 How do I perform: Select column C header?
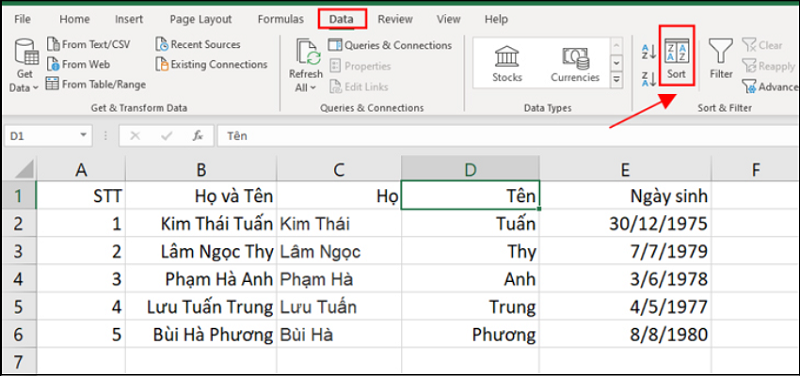coord(339,169)
